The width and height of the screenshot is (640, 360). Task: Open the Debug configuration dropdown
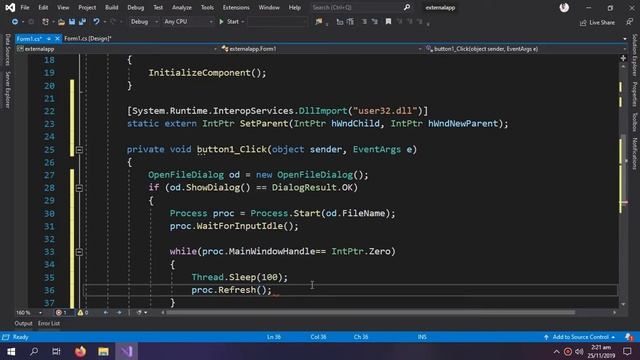coord(144,22)
